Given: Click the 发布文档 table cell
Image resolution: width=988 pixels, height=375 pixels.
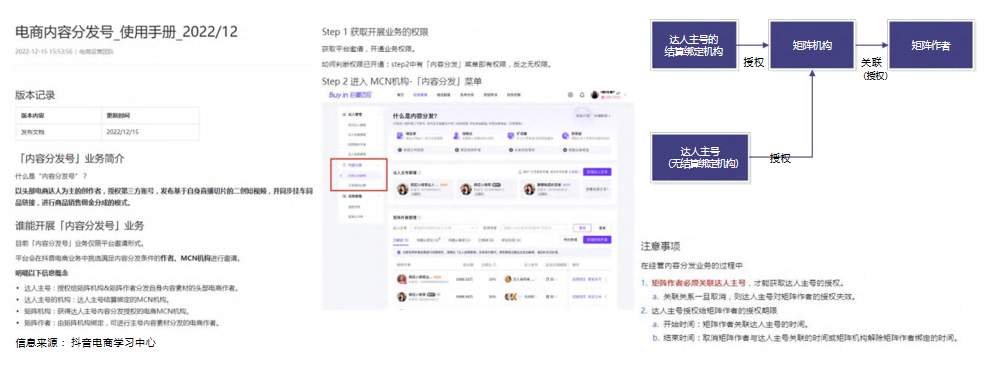Looking at the screenshot, I should point(57,132).
